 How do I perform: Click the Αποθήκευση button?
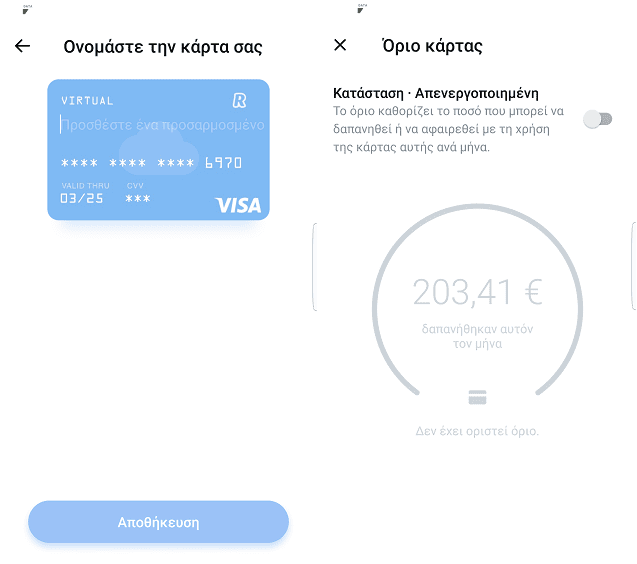(158, 522)
